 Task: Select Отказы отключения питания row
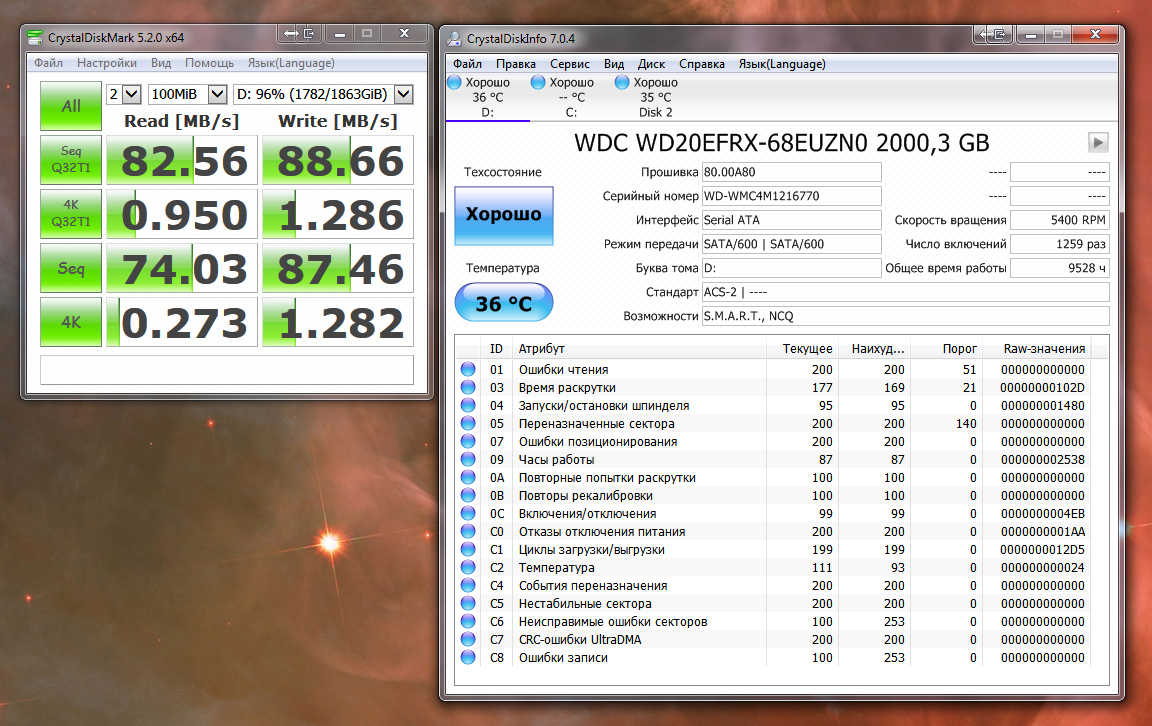pos(773,531)
